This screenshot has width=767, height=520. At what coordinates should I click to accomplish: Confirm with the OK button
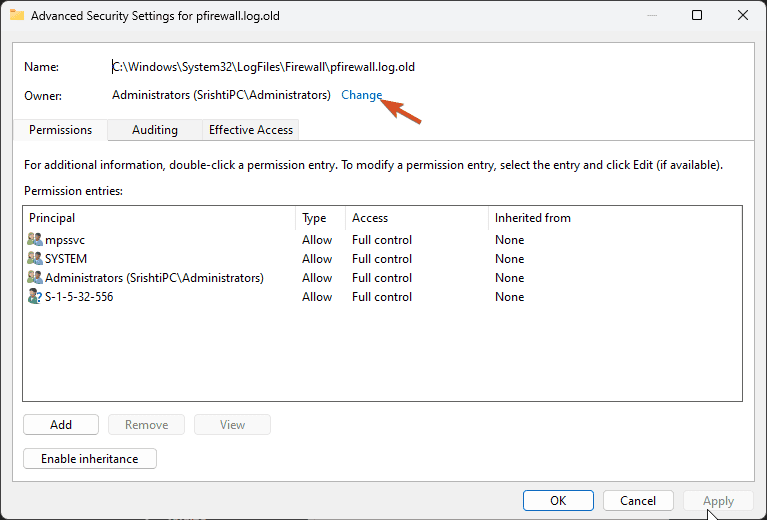pos(558,500)
